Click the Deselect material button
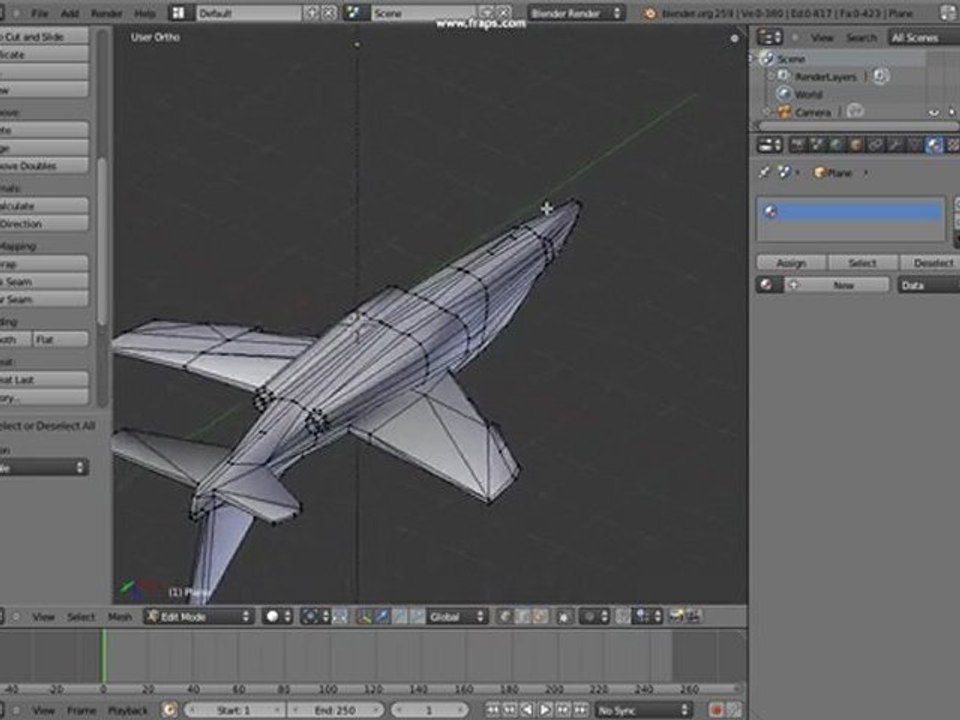 pos(930,263)
